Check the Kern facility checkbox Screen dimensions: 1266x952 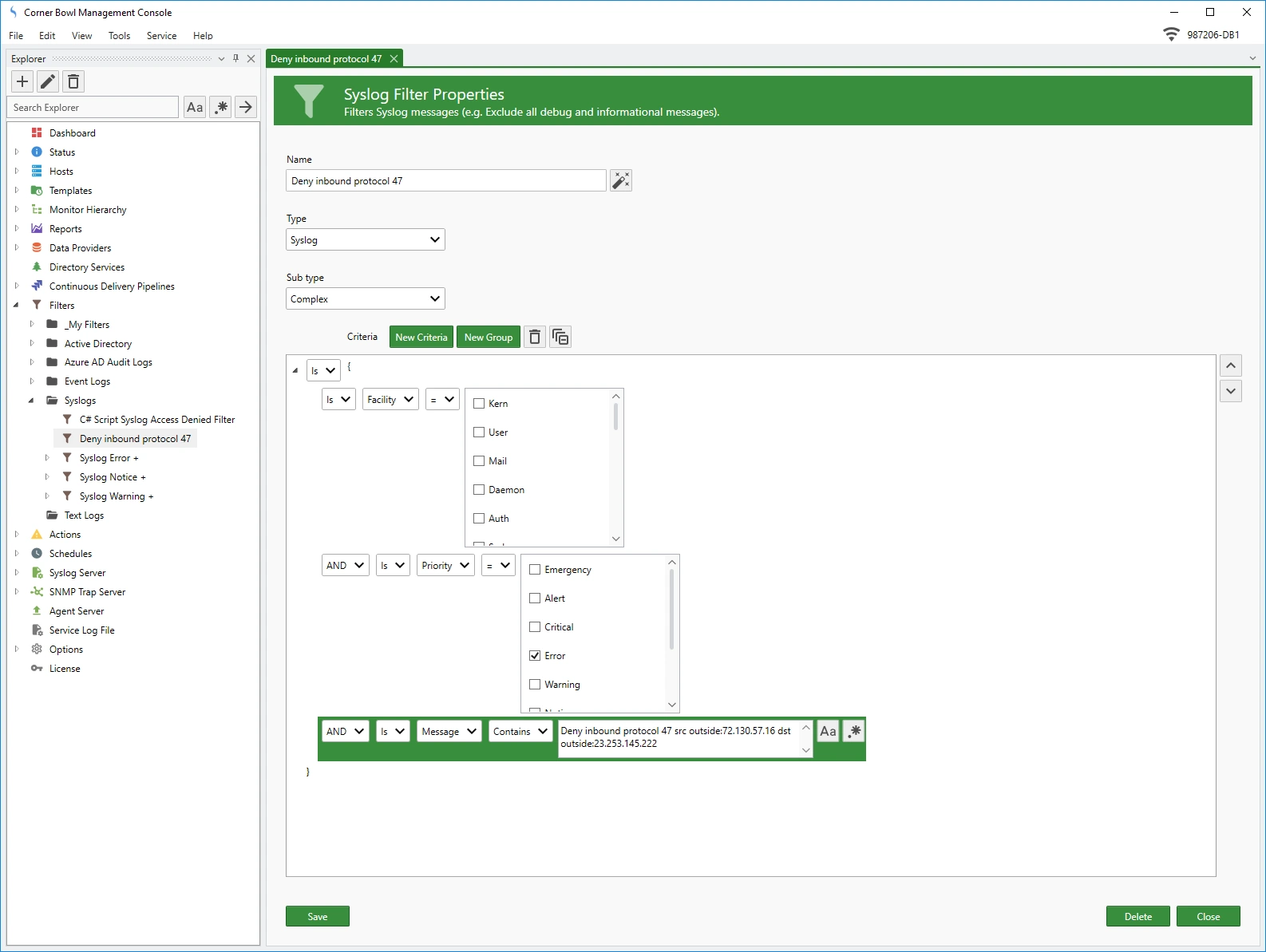479,404
